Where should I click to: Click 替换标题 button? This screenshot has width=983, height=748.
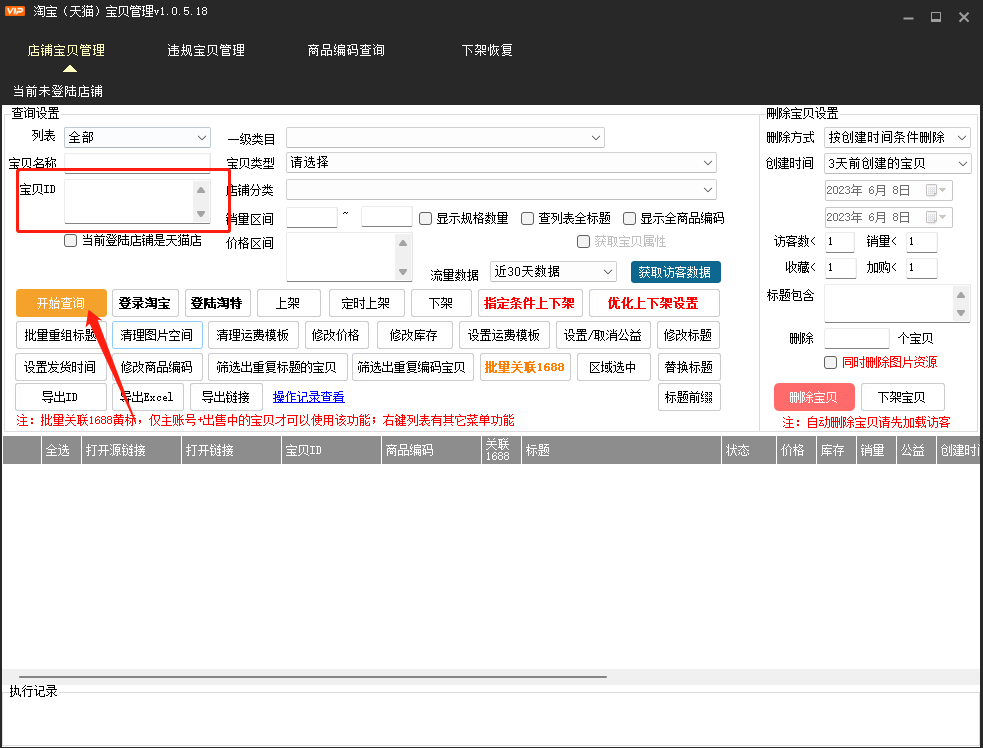[690, 367]
